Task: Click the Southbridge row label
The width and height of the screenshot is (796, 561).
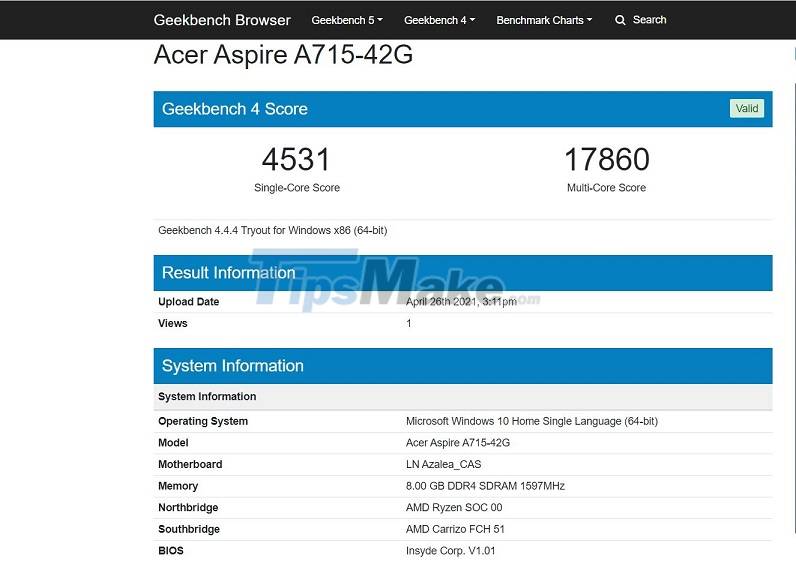Action: 189,529
